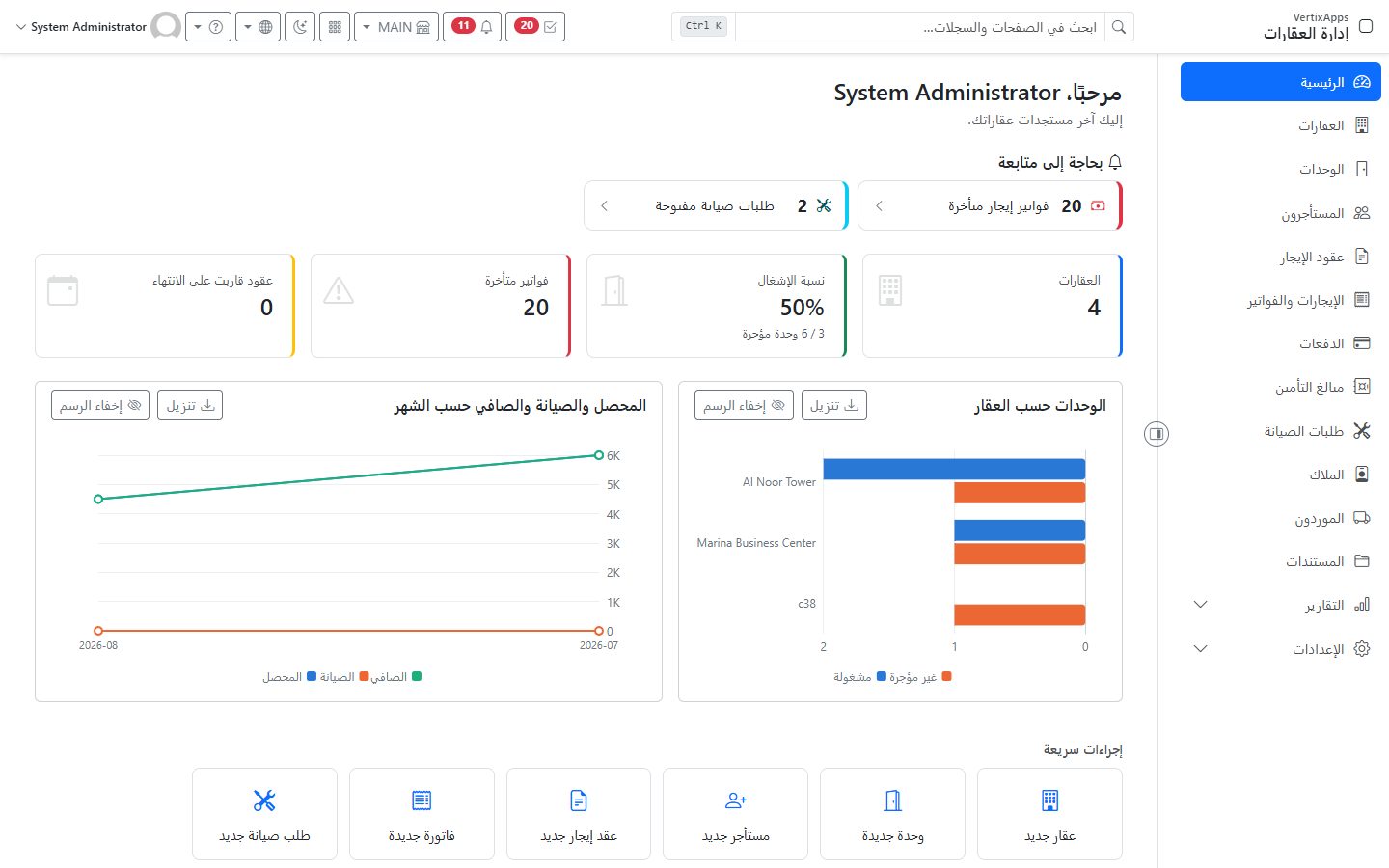This screenshot has height=868, width=1389.
Task: Toggle dark mode moon icon
Action: [x=301, y=27]
